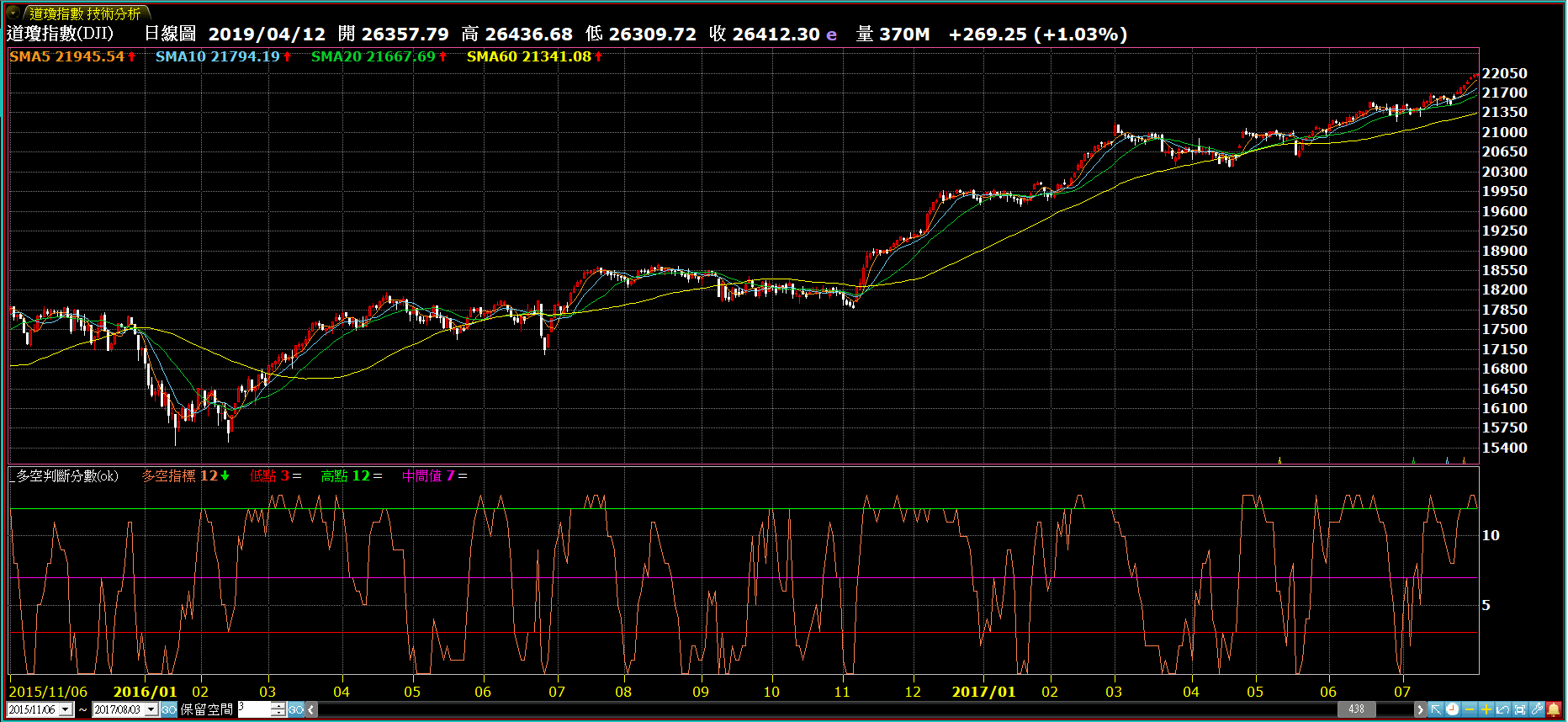The image size is (1568, 722).
Task: Click the scrollbar thumb labeled 438
Action: pyautogui.click(x=1356, y=709)
